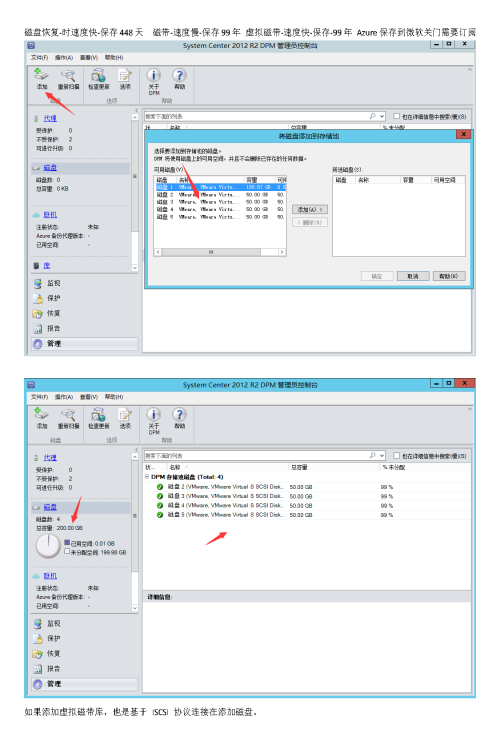This screenshot has width=500, height=748.
Task: Open 库 link in upper console sidebar
Action: point(47,265)
